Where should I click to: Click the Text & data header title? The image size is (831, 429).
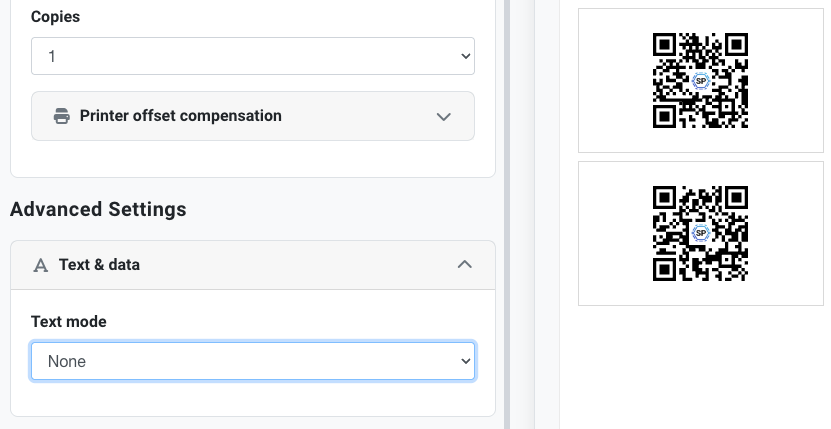tap(99, 265)
